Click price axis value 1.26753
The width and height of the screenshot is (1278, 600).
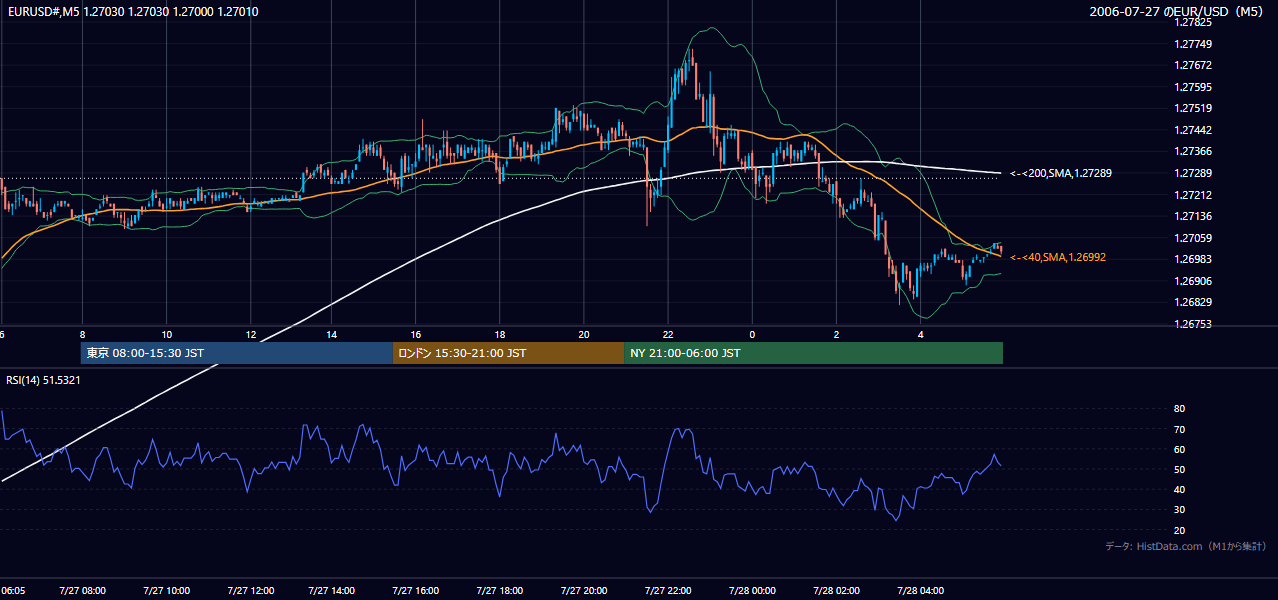click(1192, 324)
